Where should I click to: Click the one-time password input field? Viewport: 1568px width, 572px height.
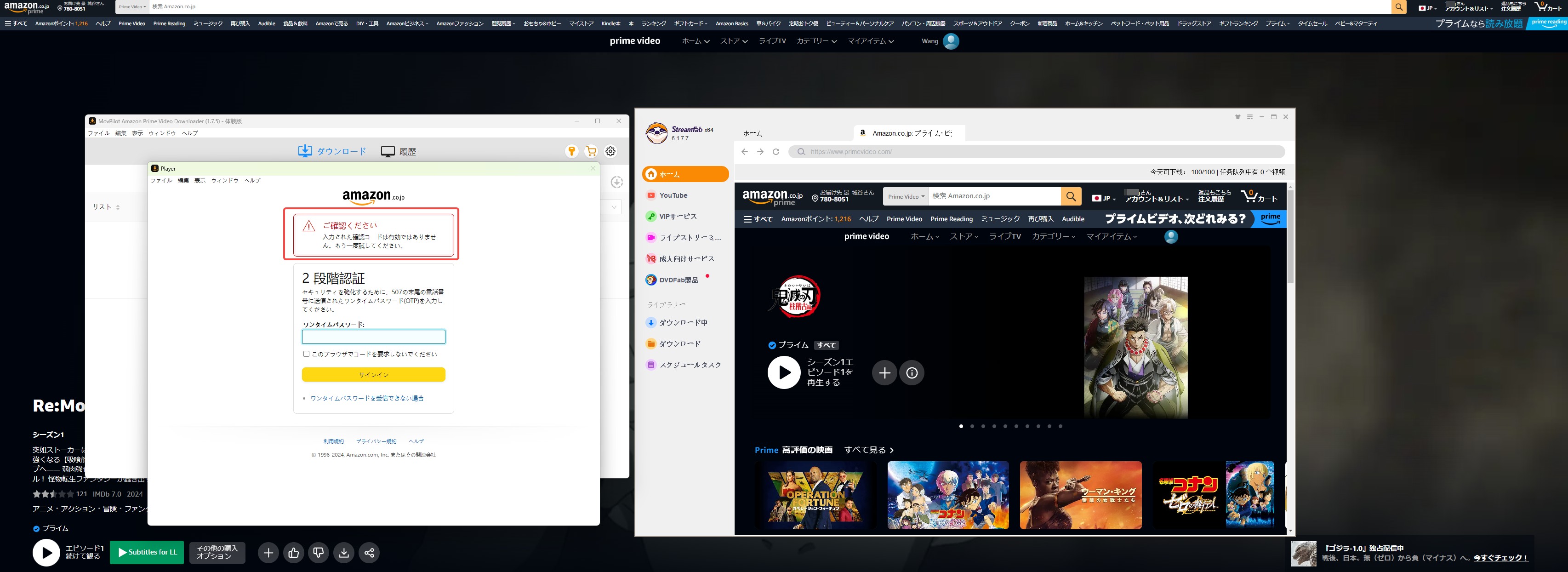374,336
